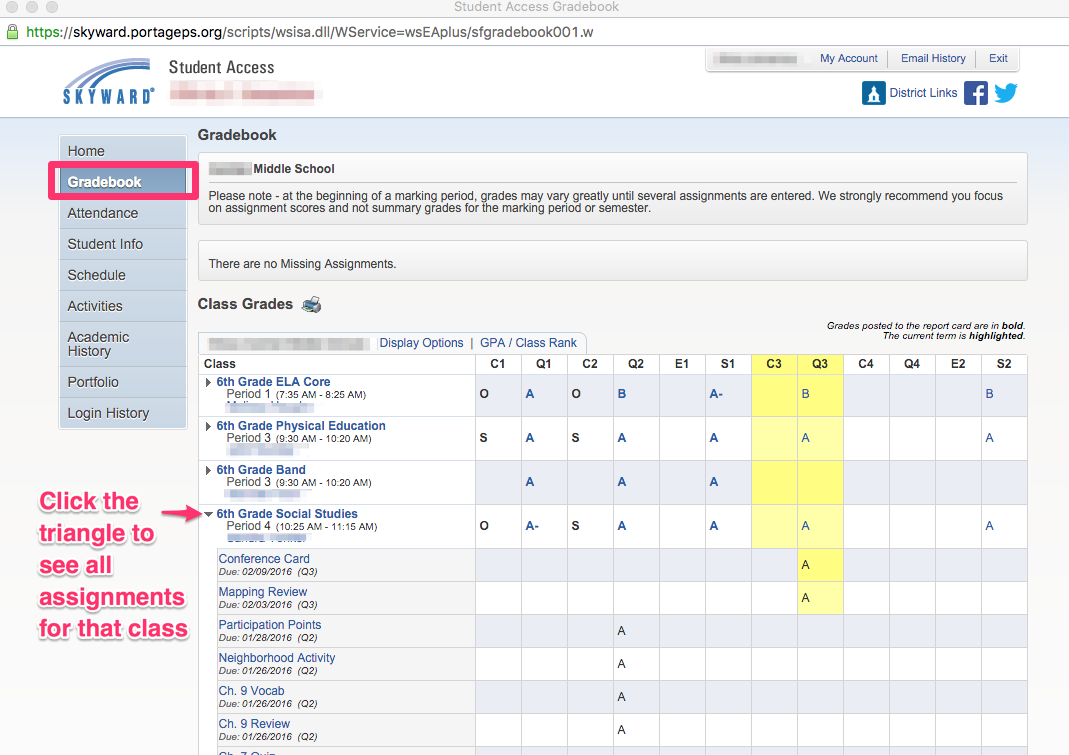Open 6th Grade Physical Education class link
This screenshot has width=1069, height=755.
point(301,426)
